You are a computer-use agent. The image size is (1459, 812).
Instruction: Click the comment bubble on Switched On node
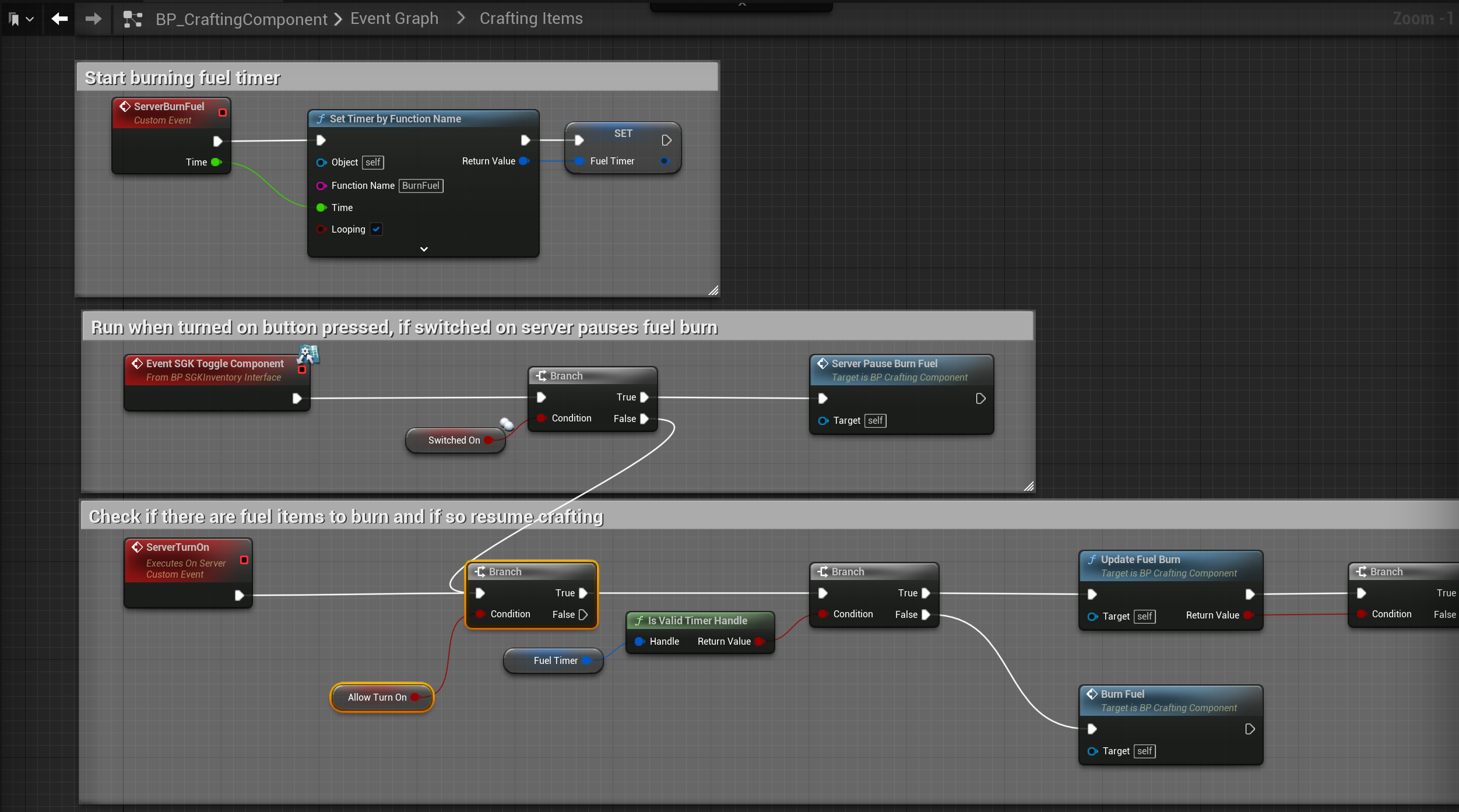click(507, 424)
